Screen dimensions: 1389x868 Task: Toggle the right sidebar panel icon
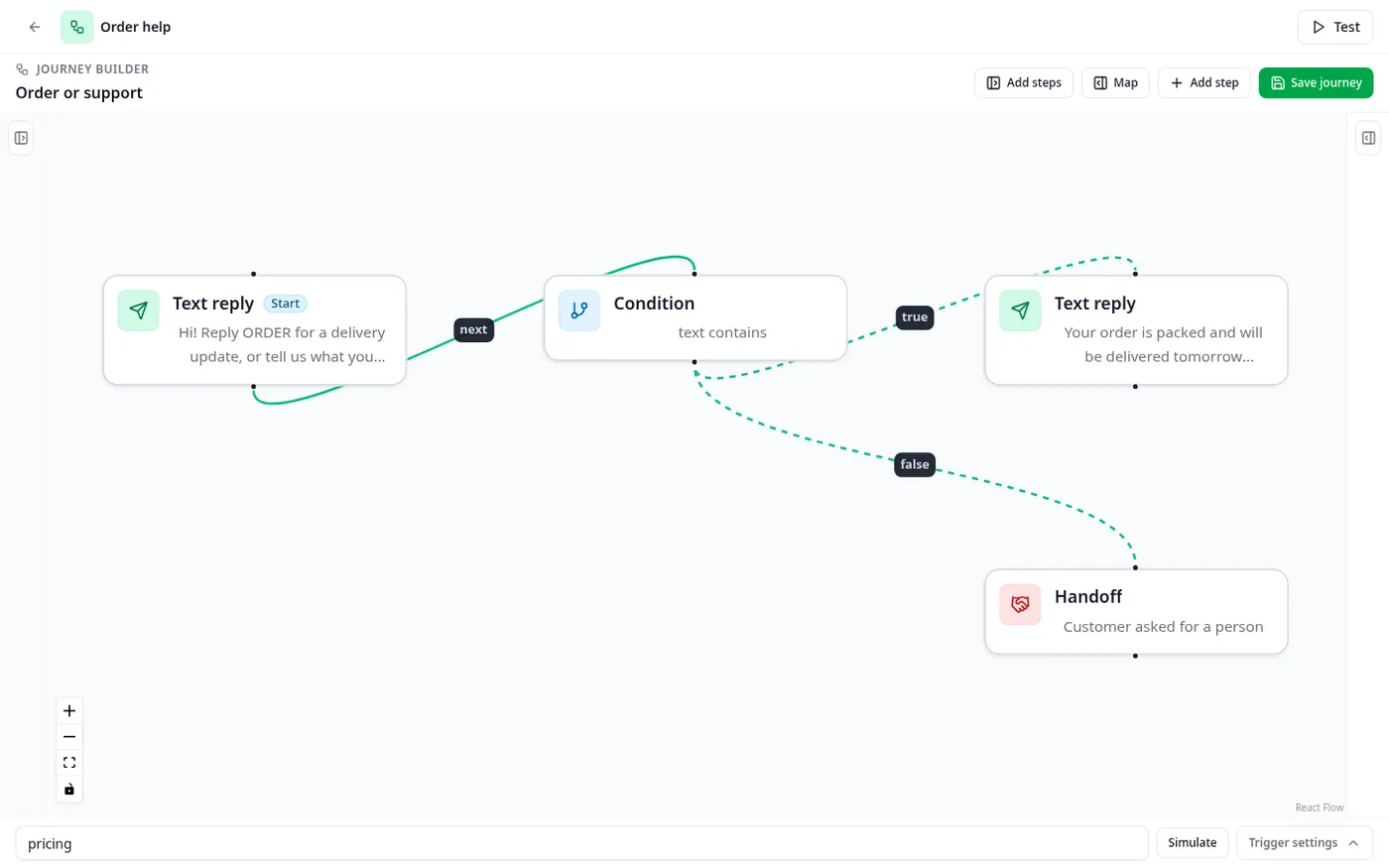click(1368, 138)
